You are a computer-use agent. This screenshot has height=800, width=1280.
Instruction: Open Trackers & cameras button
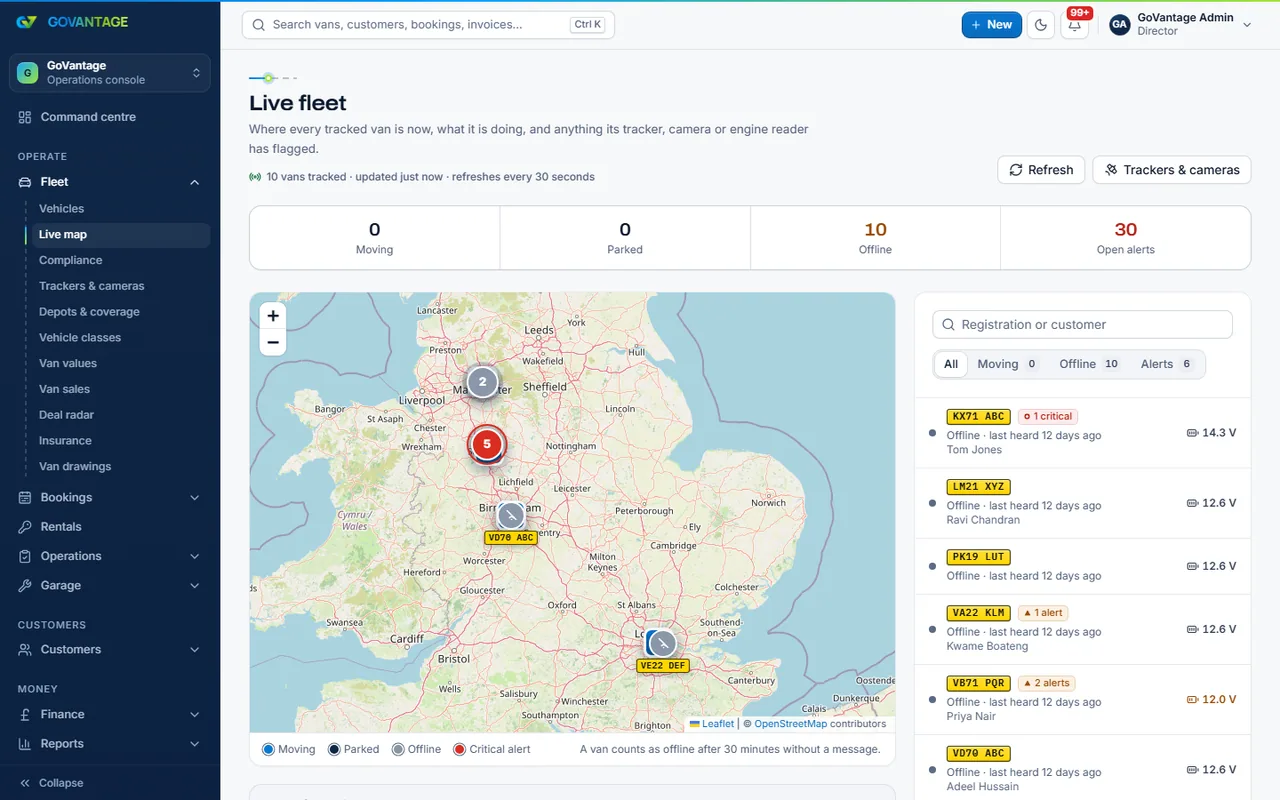click(1172, 170)
